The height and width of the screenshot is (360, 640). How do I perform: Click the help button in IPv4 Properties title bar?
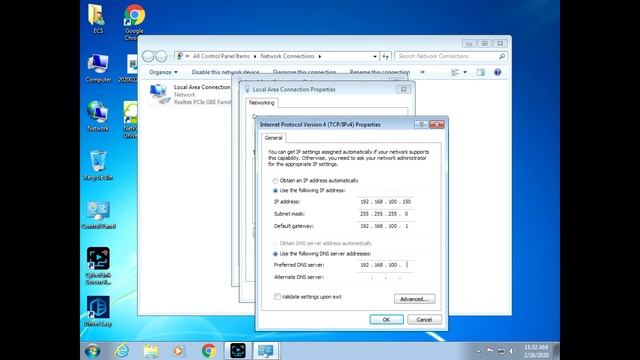pos(421,124)
